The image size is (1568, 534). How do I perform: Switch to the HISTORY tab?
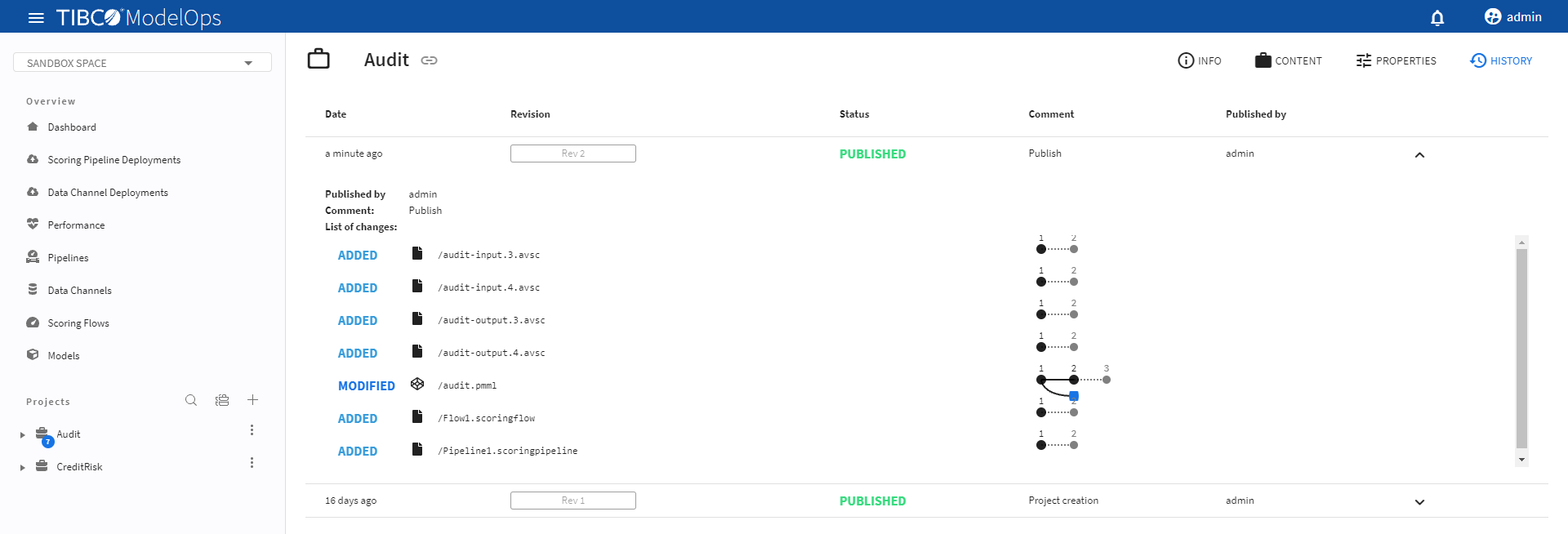click(x=1501, y=60)
